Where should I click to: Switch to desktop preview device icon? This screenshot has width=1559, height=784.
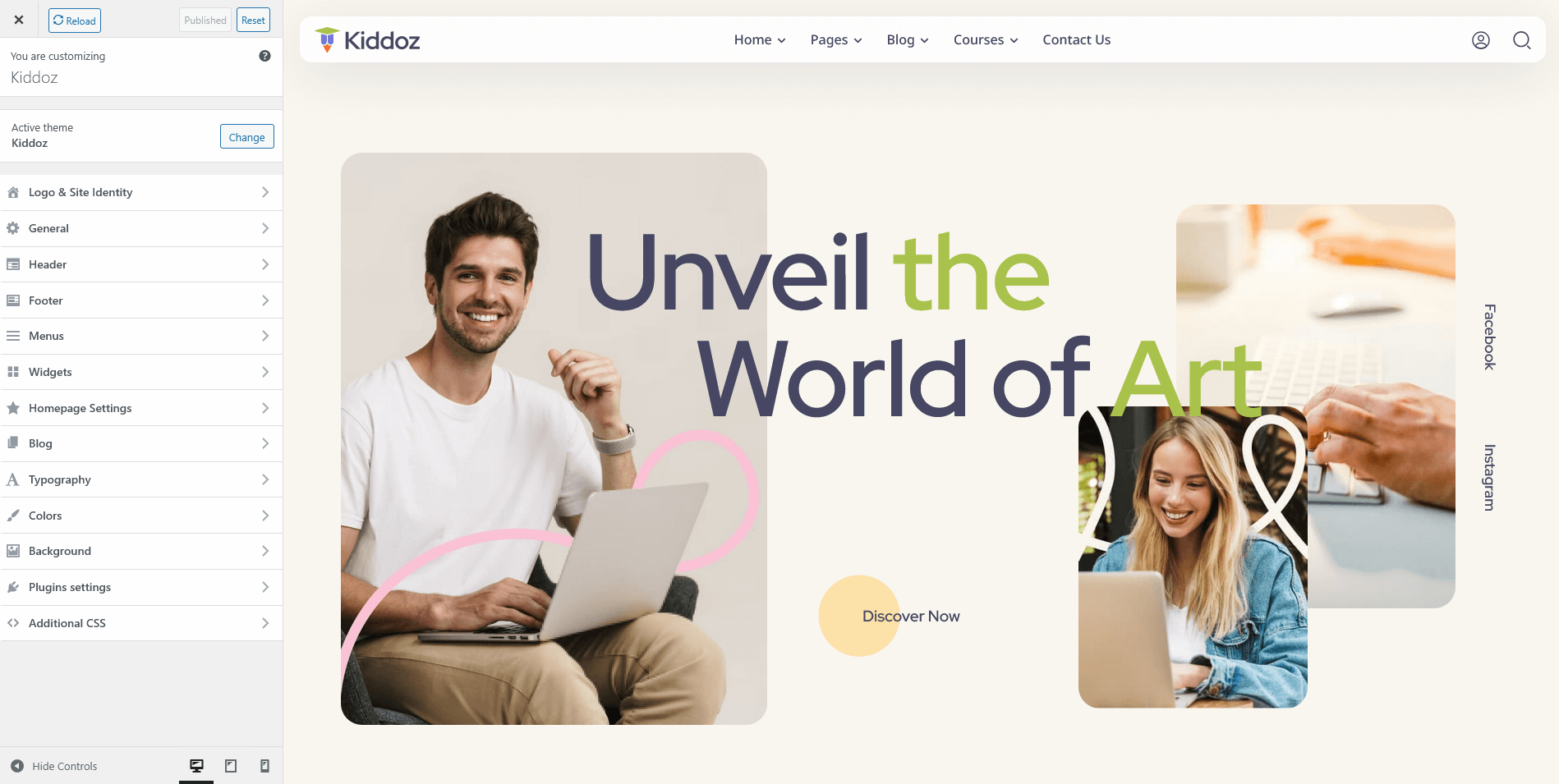(x=196, y=766)
